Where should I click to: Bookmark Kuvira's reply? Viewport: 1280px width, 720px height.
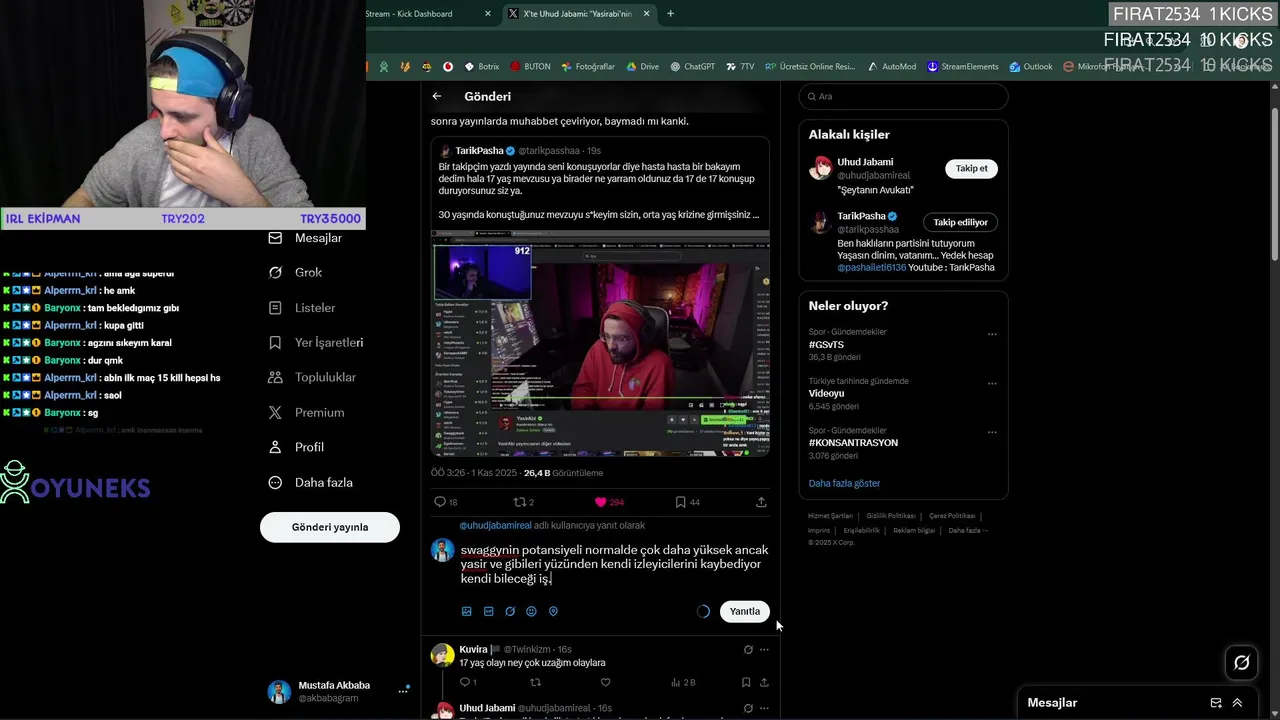tap(746, 682)
